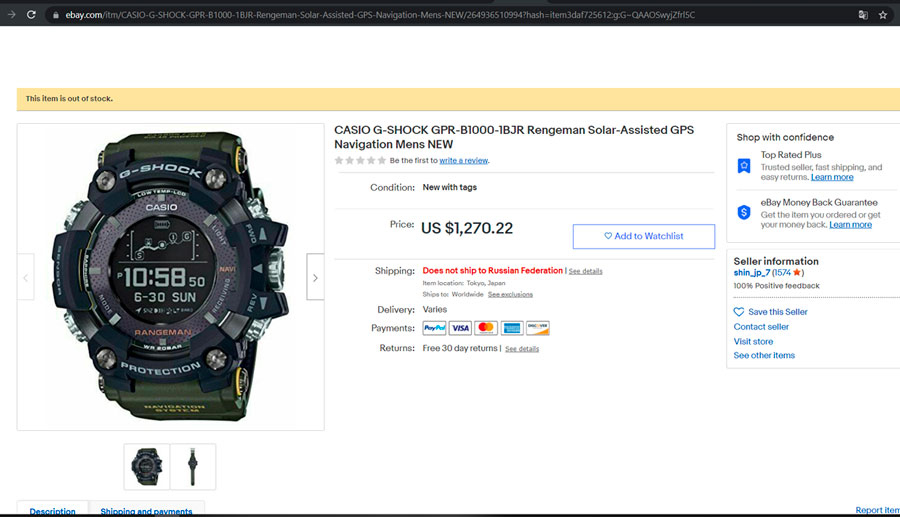Show previous product image with left arrow
This screenshot has width=900, height=517.
pyautogui.click(x=26, y=278)
